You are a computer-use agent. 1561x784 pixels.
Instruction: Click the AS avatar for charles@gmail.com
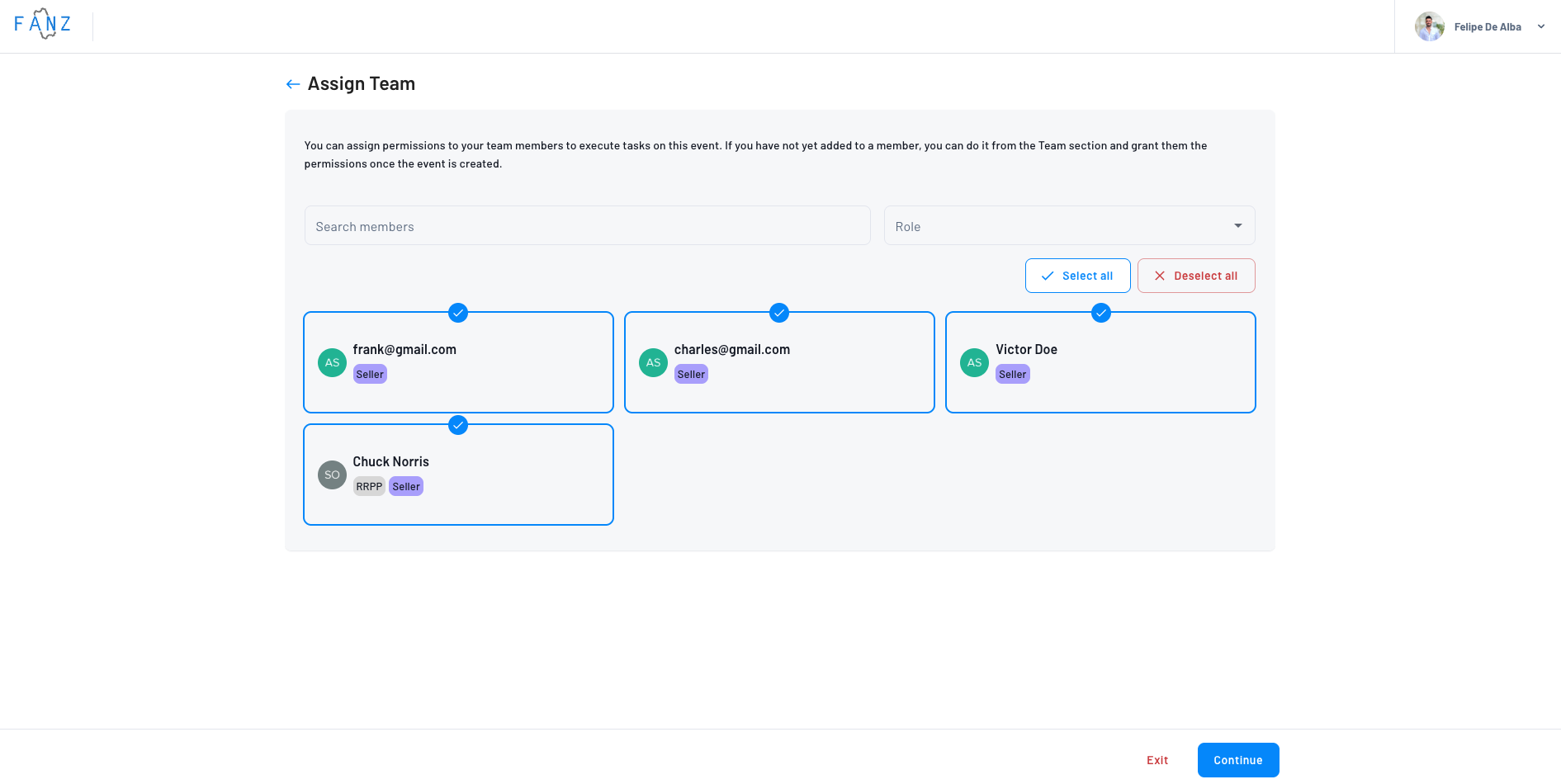point(653,363)
